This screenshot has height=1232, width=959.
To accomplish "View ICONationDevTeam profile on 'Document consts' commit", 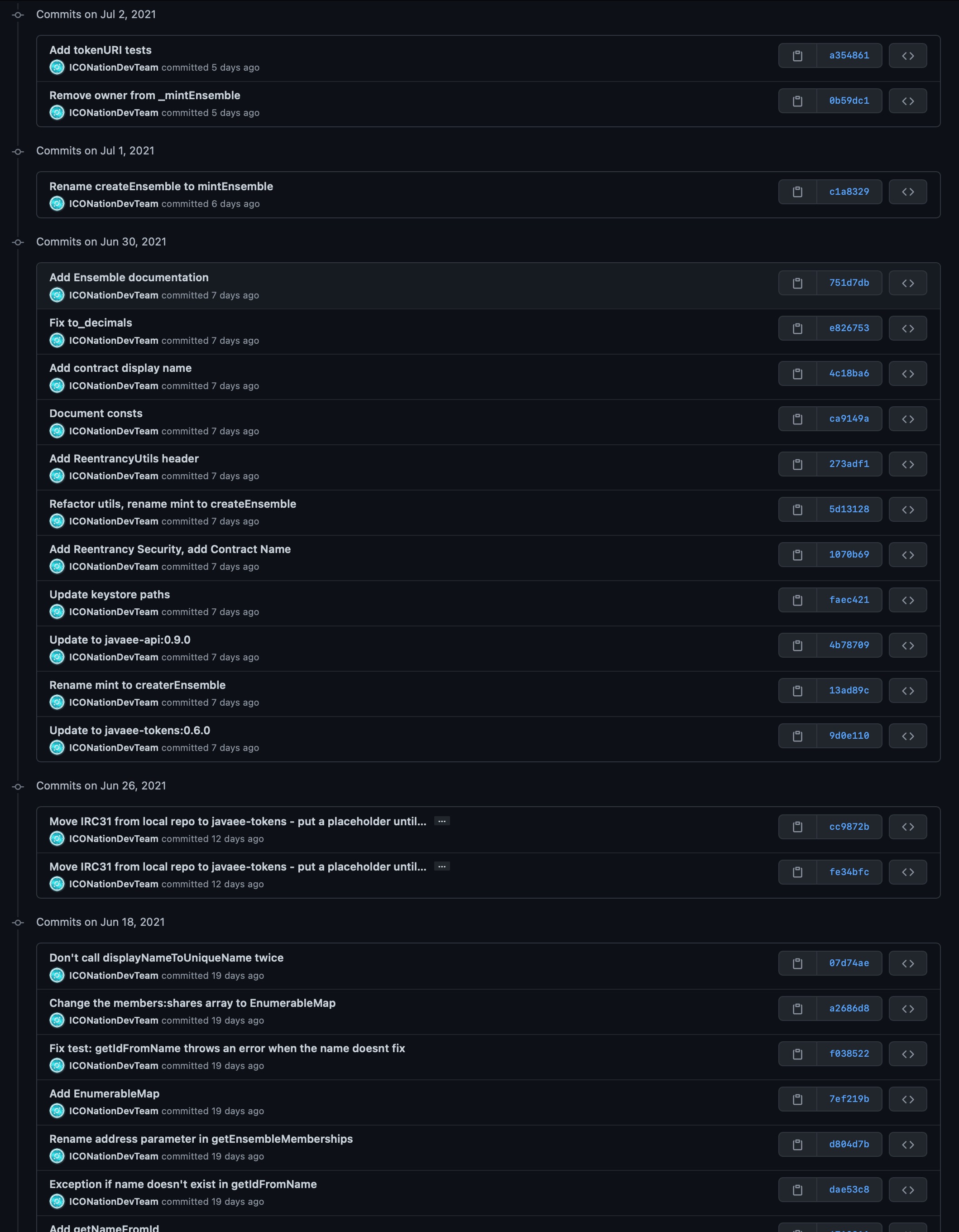I will [113, 431].
